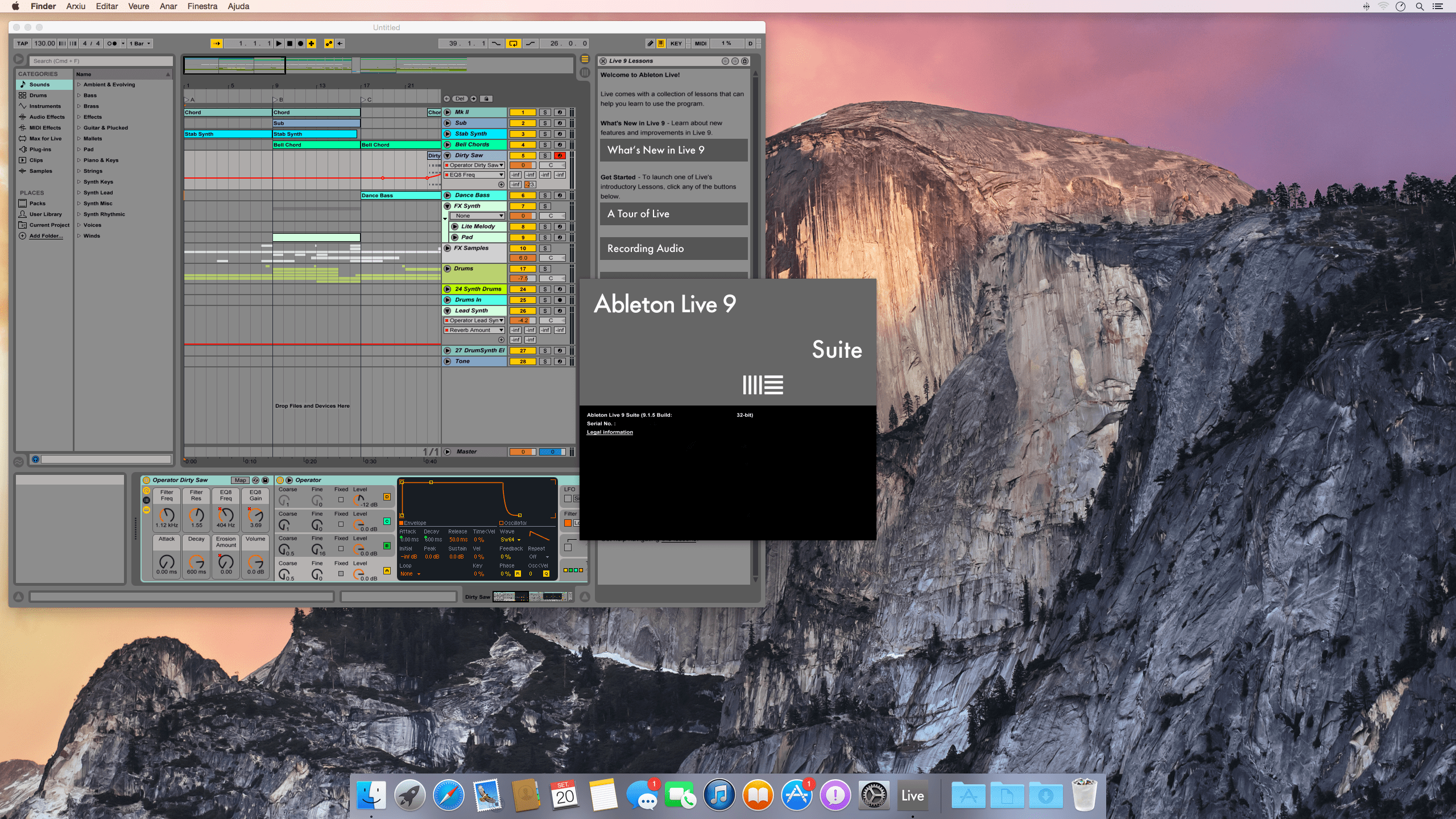Viewport: 1456px width, 819px height.
Task: Click the Legal information link
Action: (x=610, y=432)
